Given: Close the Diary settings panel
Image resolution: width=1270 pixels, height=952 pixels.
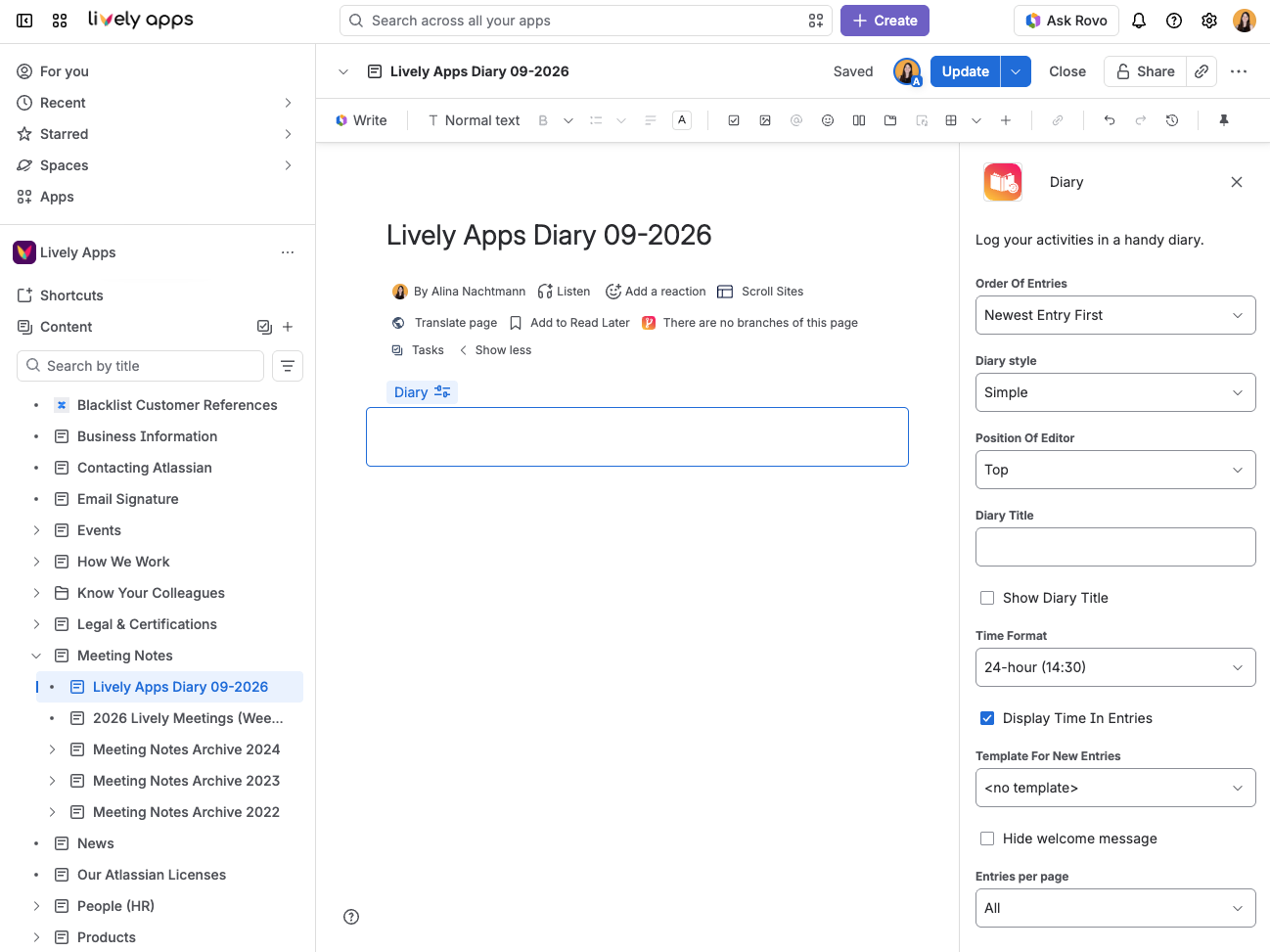Looking at the screenshot, I should click(x=1237, y=182).
